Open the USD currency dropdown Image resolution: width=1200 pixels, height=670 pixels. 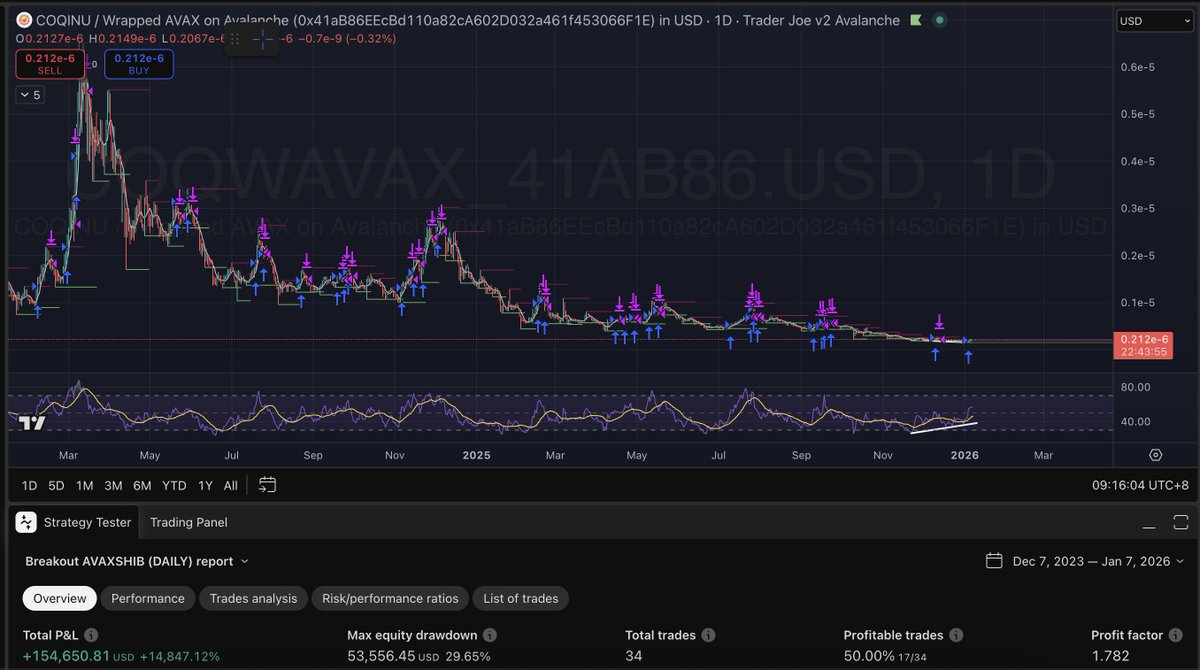click(1153, 21)
